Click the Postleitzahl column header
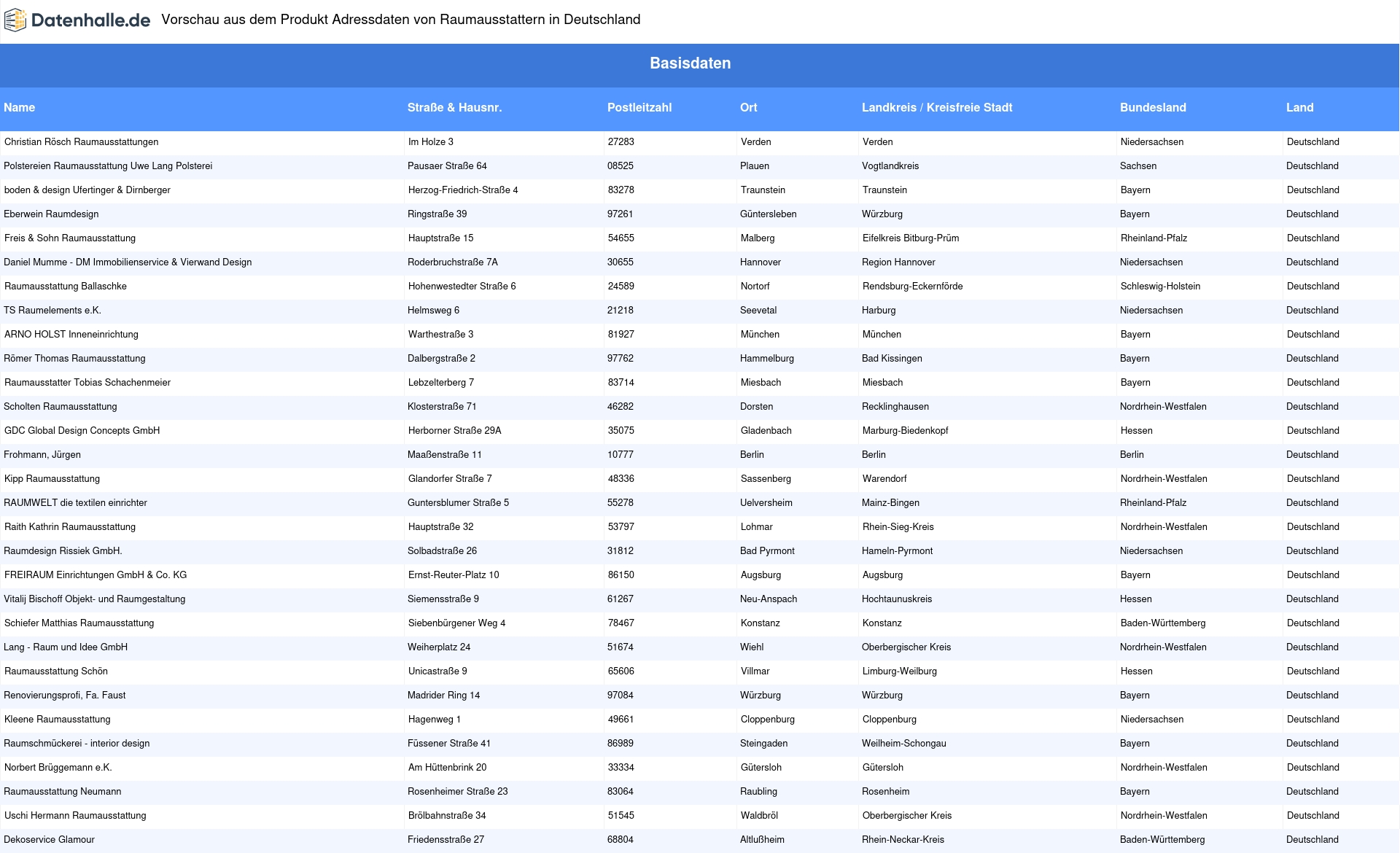 tap(639, 107)
